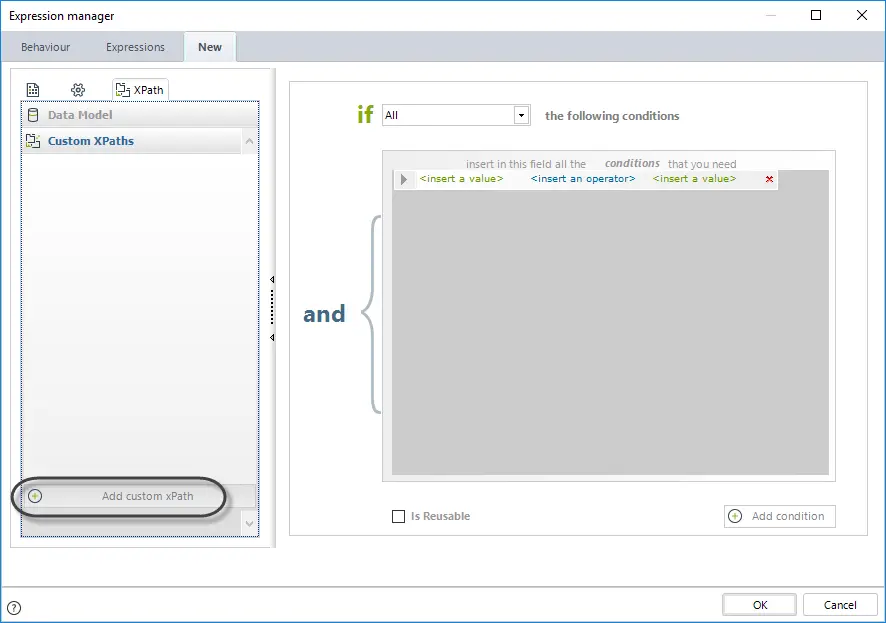Click the first 'insert a value' placeholder

point(461,179)
